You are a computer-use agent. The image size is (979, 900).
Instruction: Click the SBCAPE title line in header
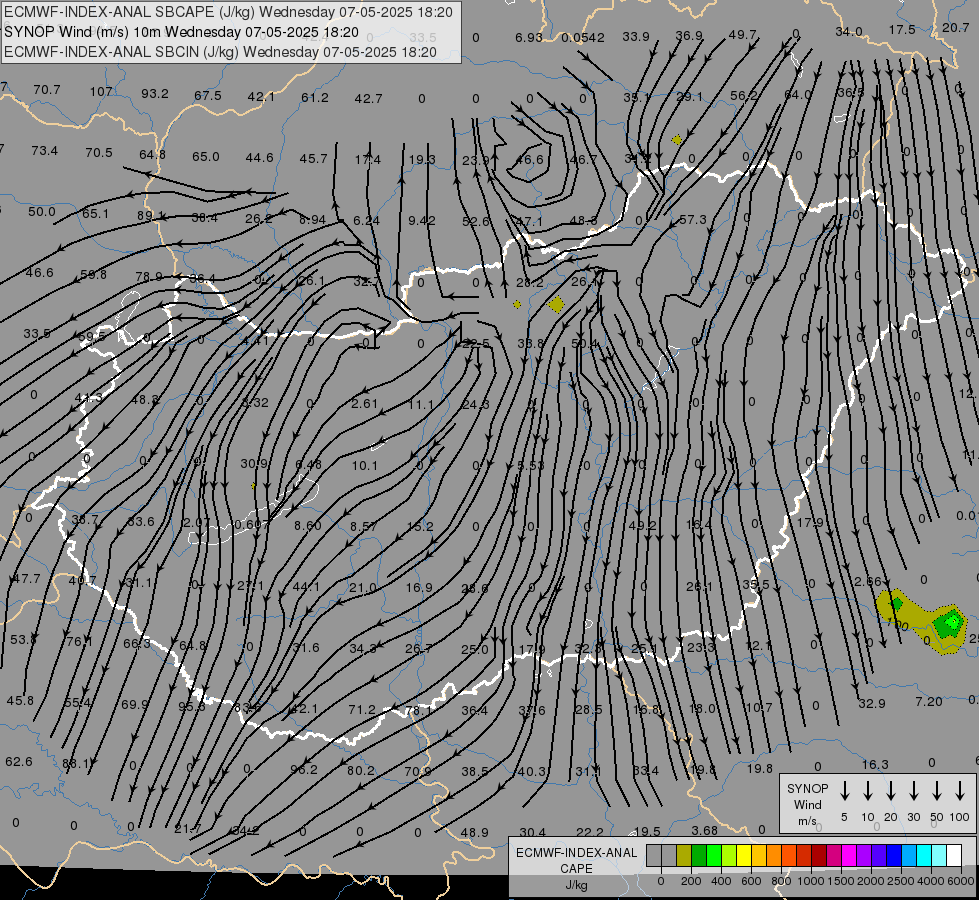229,12
